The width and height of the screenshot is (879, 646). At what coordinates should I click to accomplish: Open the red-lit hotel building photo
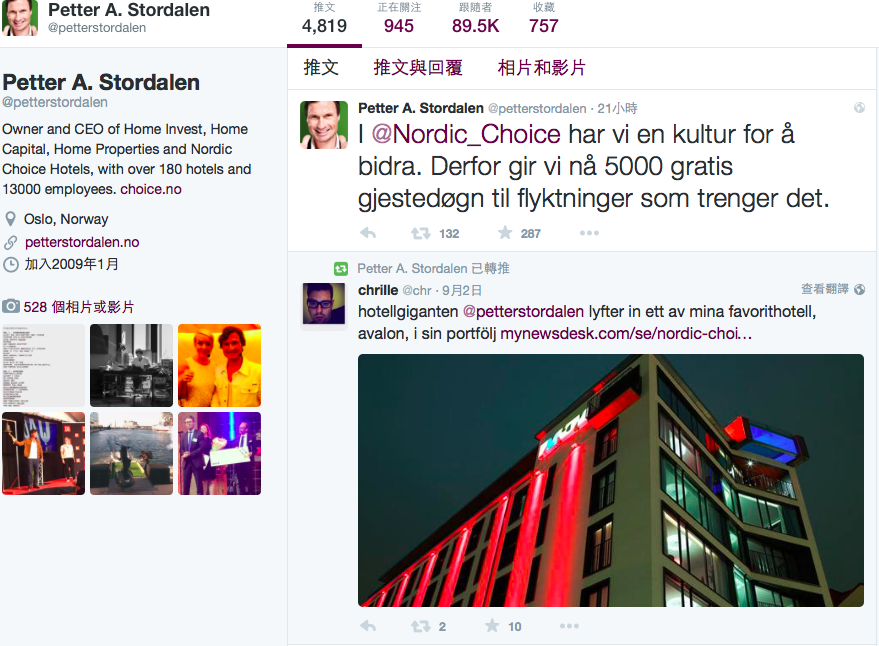pos(611,480)
